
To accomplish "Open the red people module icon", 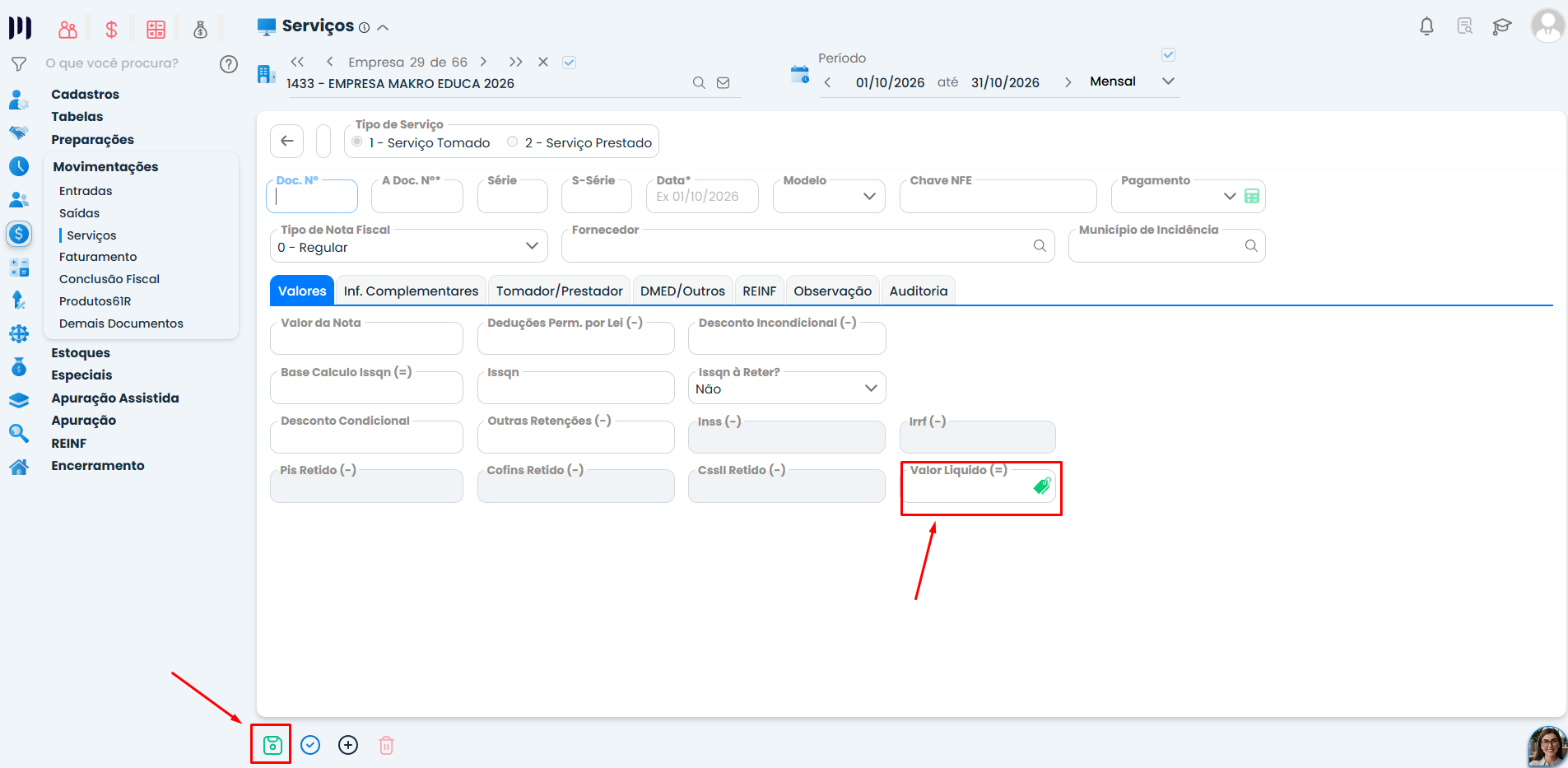I will (x=67, y=30).
